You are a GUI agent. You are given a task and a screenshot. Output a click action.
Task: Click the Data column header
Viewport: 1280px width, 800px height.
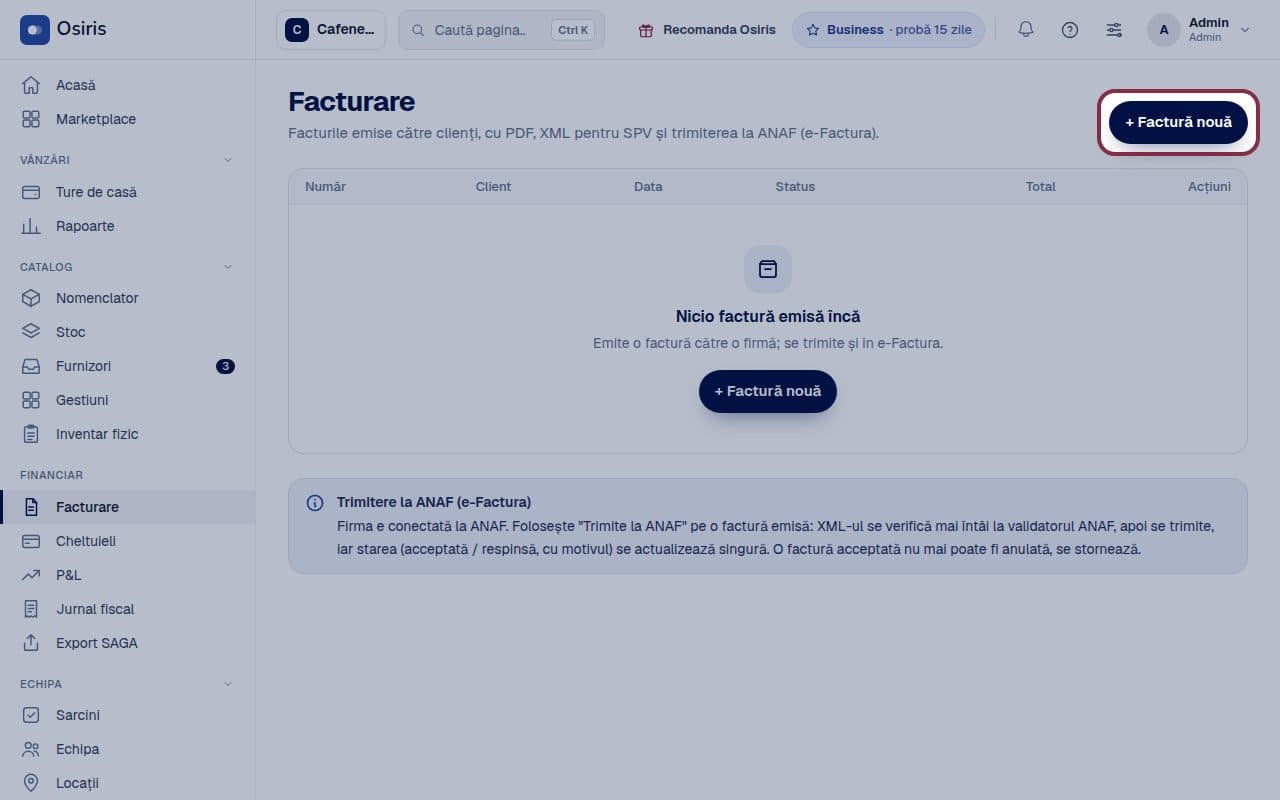coord(648,187)
